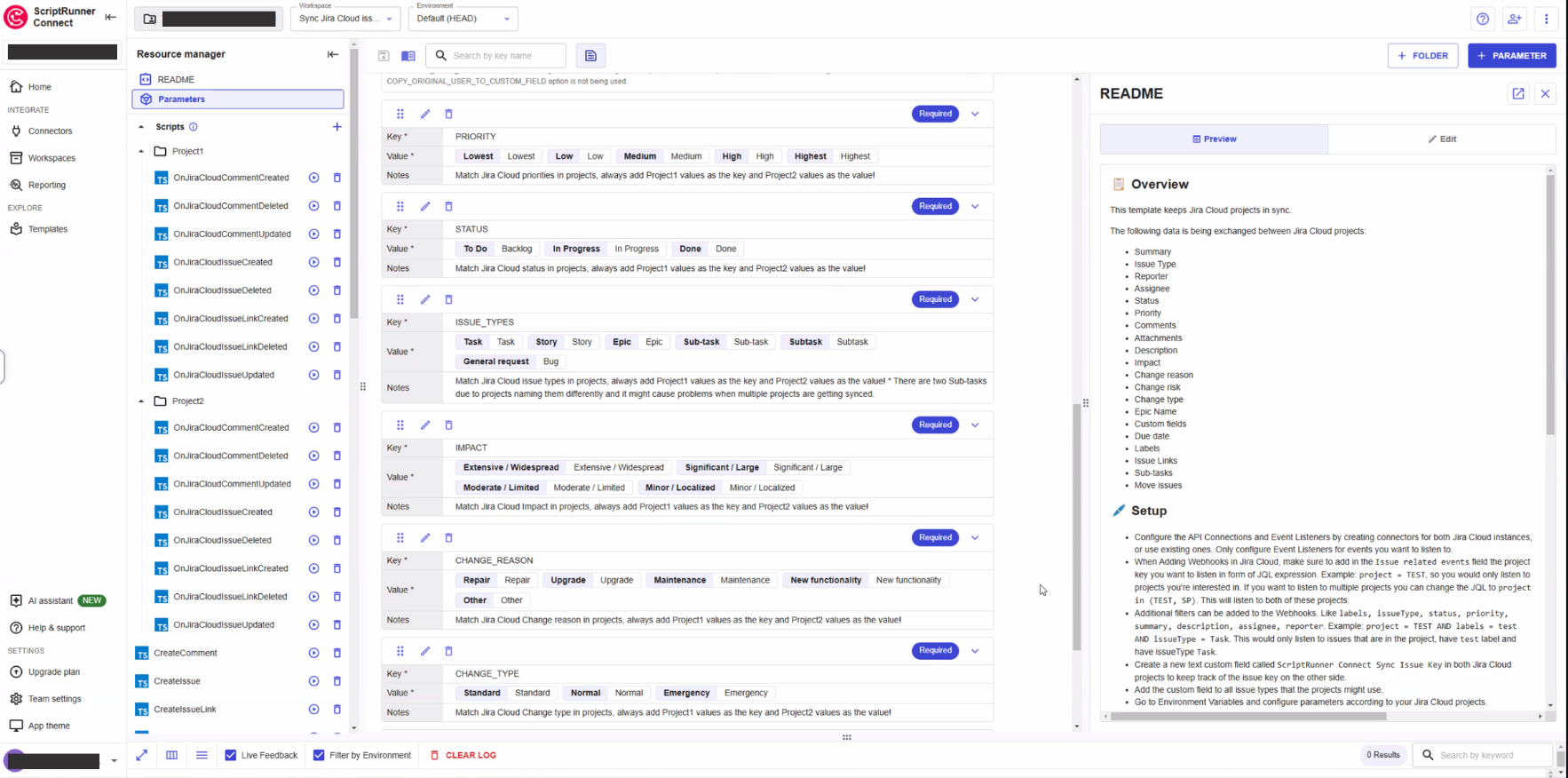Click the add FOLDER button
Screen dimensions: 1568x778
(x=1422, y=55)
